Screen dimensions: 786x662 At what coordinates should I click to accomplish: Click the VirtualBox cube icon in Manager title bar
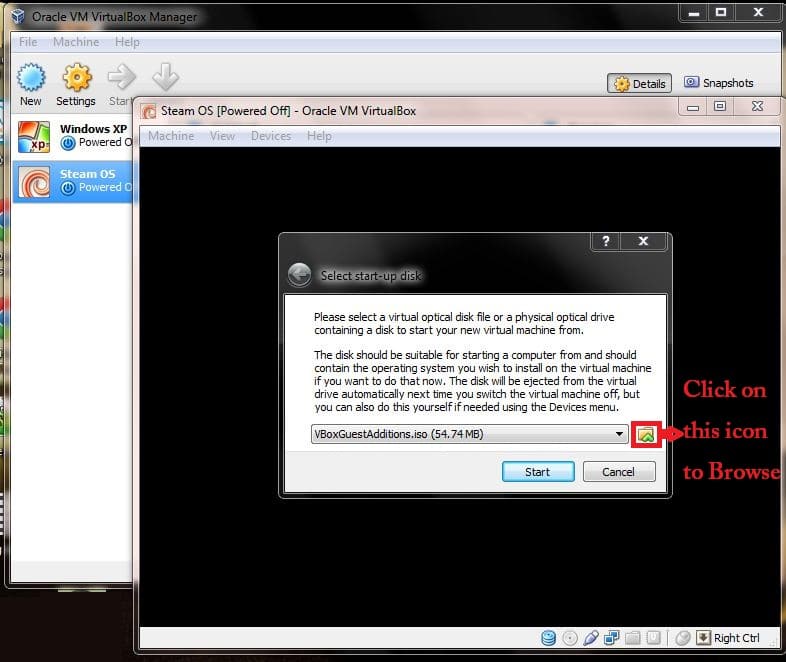coord(18,17)
